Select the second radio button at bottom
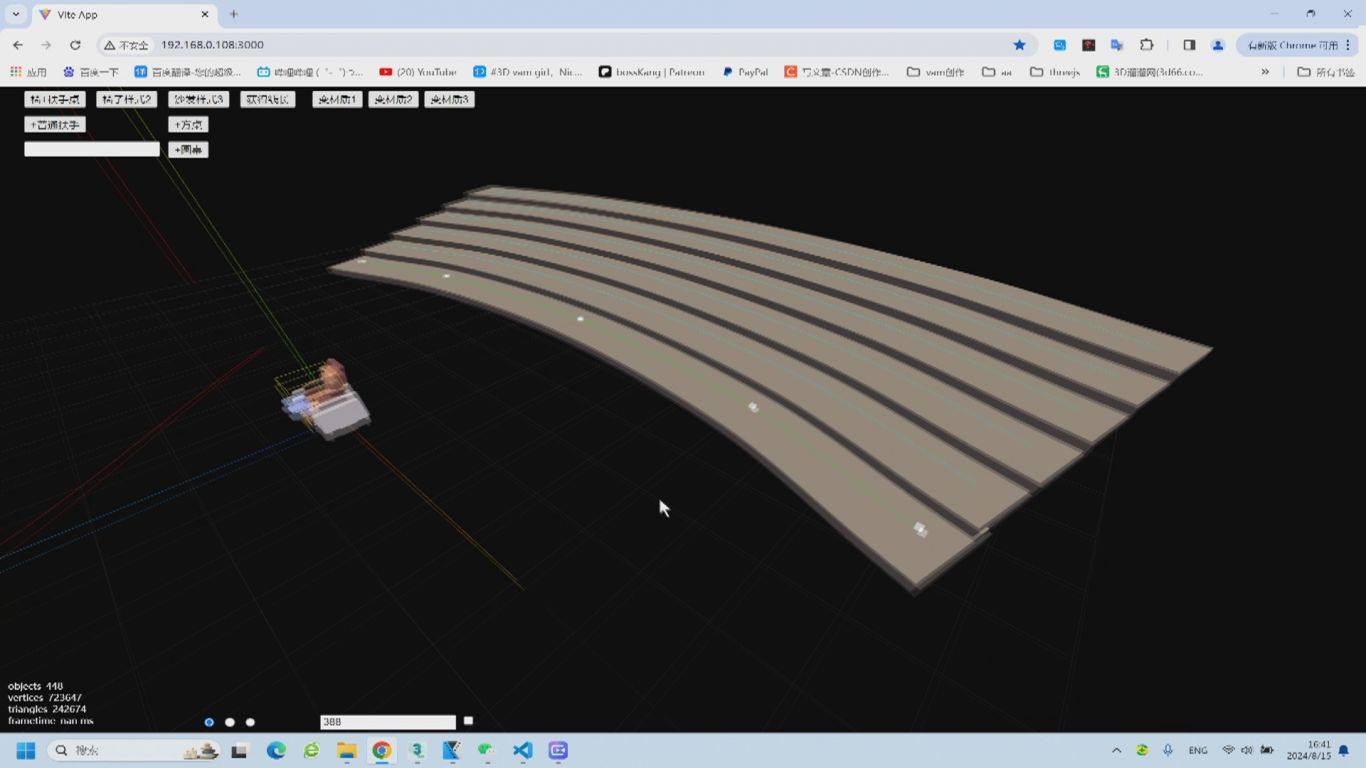 [230, 722]
